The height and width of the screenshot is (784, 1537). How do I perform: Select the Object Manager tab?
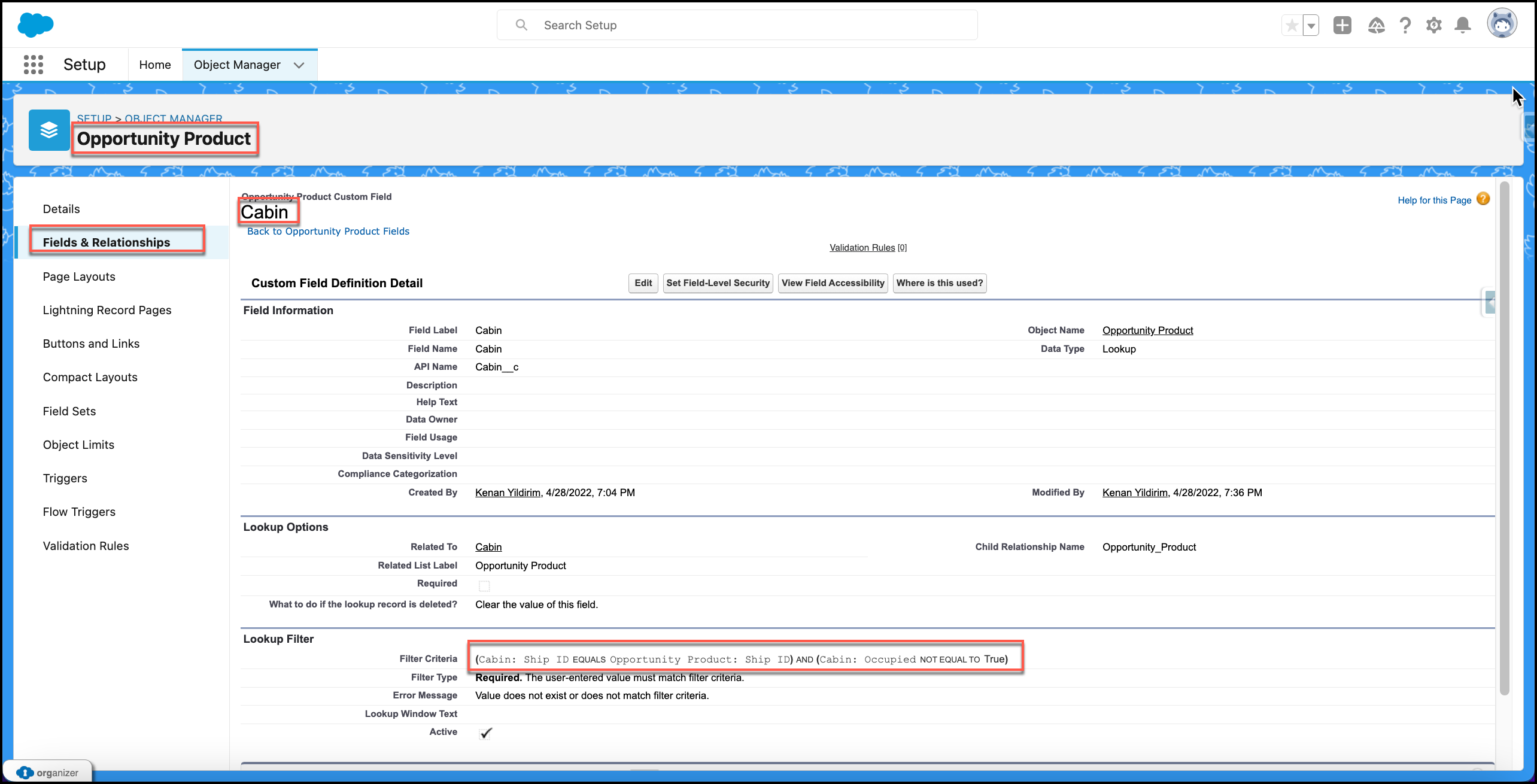pyautogui.click(x=237, y=65)
